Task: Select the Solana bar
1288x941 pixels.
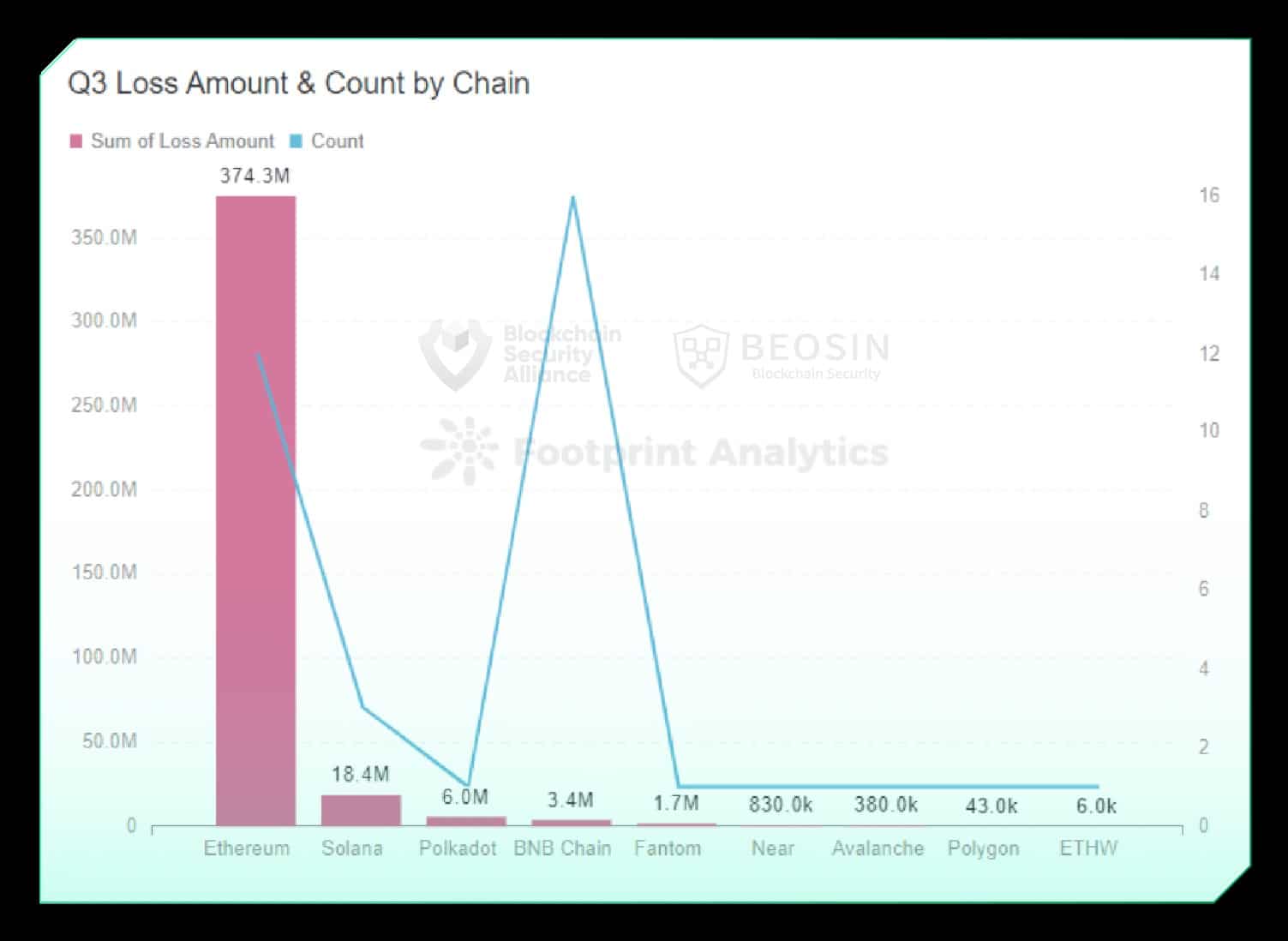Action: [361, 811]
